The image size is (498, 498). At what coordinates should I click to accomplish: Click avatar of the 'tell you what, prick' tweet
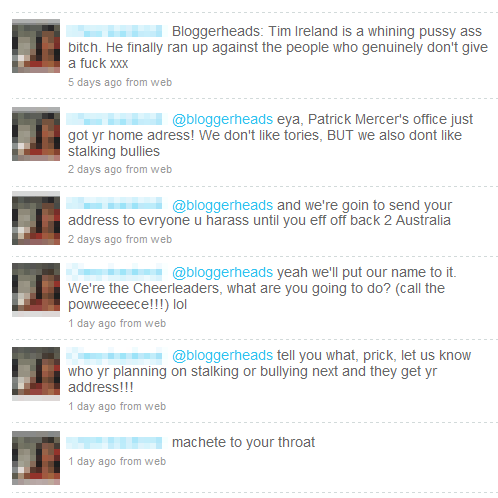(36, 374)
